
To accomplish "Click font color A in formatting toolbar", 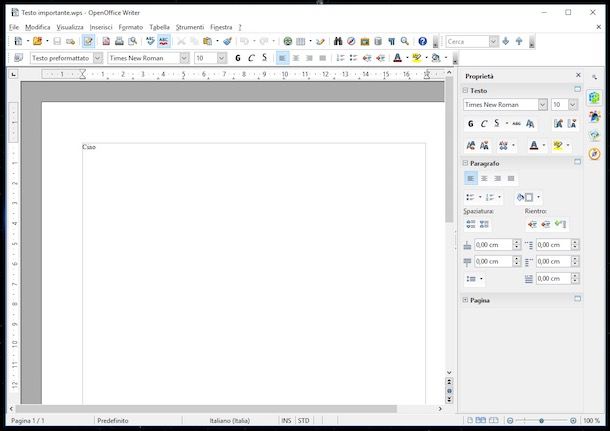I will [397, 58].
